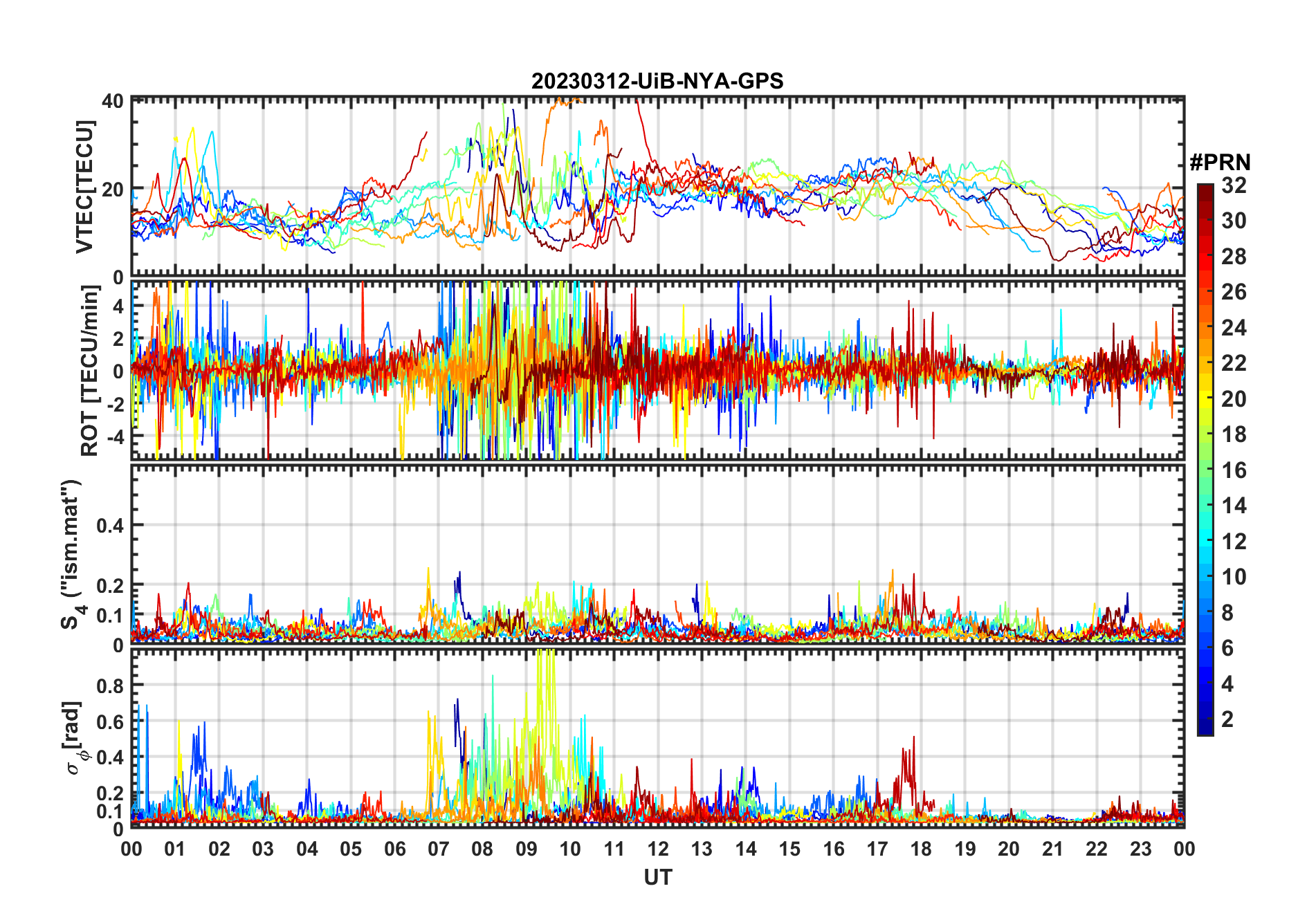The width and height of the screenshot is (1316, 920).
Task: Click the x-axis tick label 18
Action: coord(921,849)
